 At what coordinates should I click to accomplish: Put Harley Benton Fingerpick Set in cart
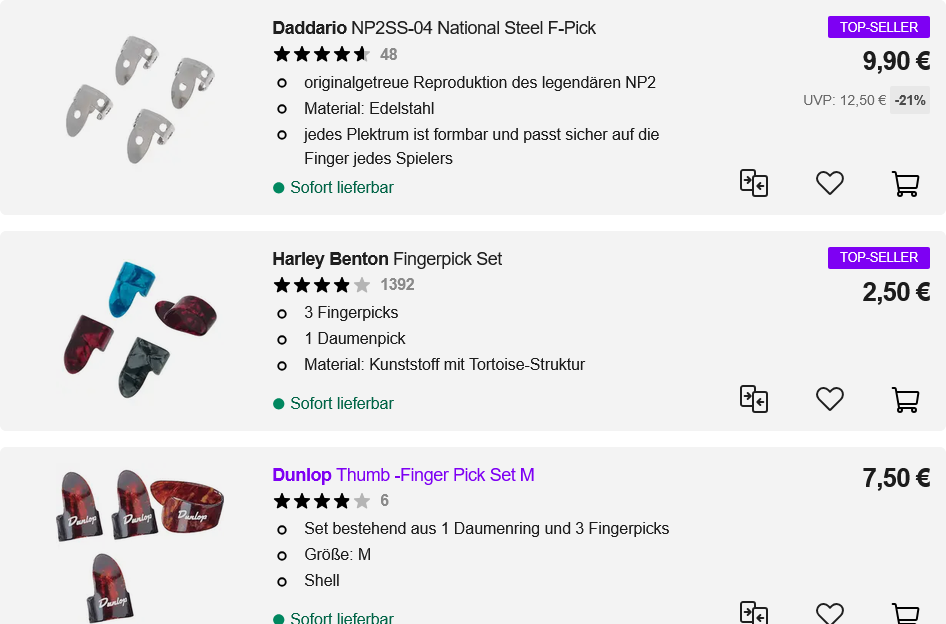pos(905,400)
